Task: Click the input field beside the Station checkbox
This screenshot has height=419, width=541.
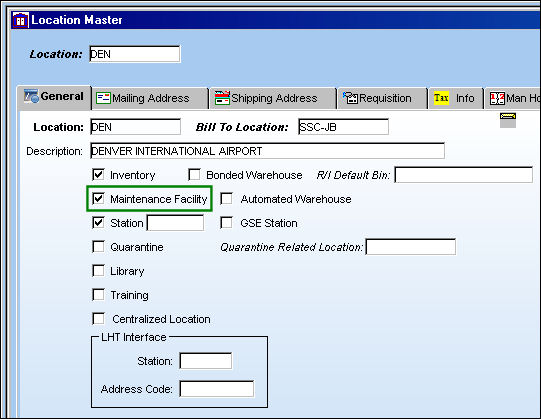Action: pos(175,223)
